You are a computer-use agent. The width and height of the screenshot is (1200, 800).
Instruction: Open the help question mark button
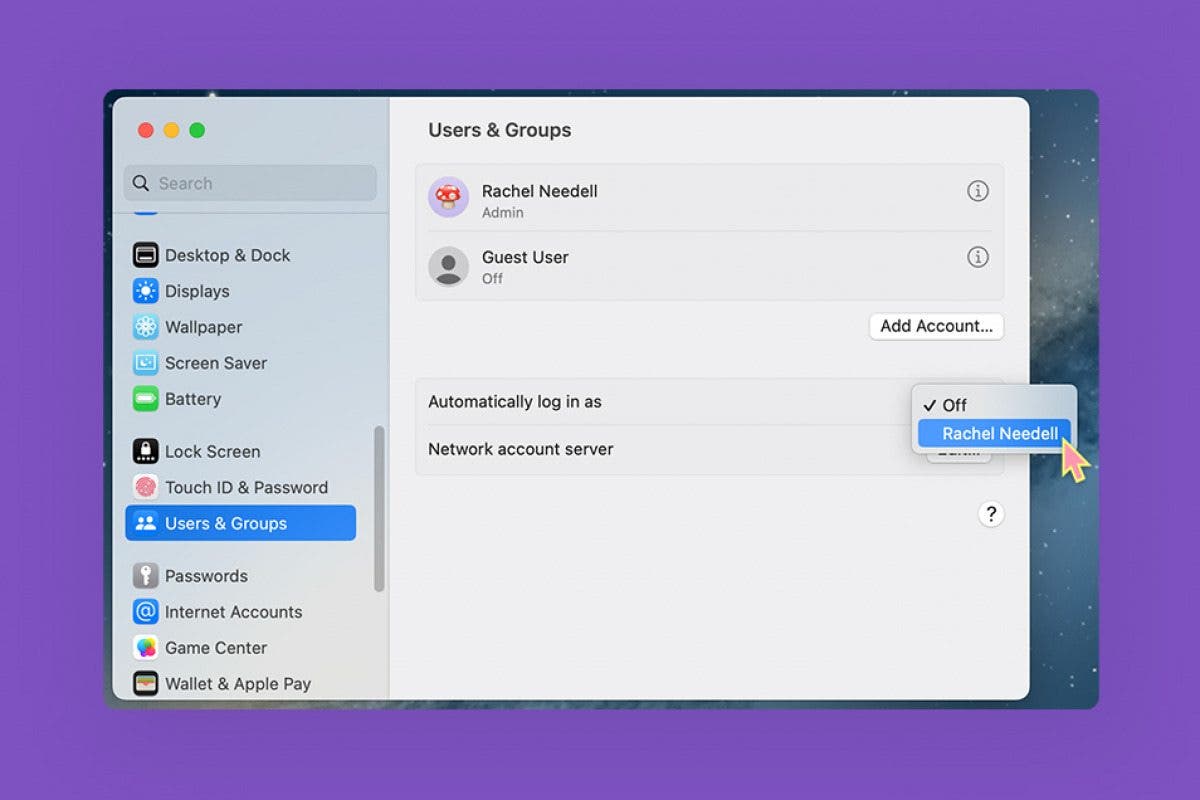pyautogui.click(x=991, y=514)
